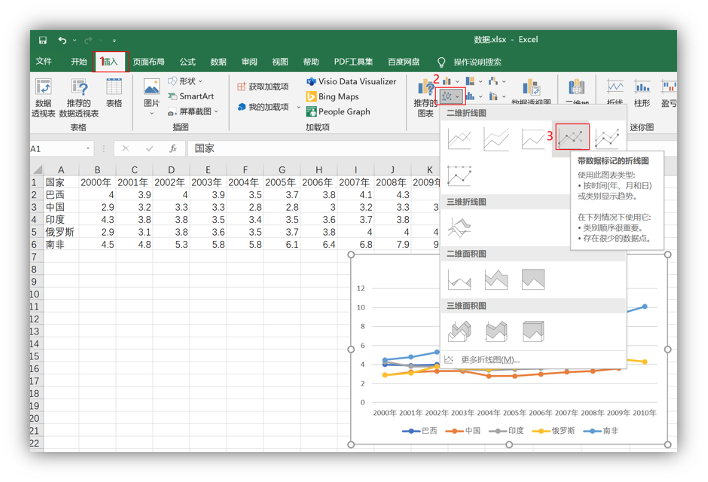The width and height of the screenshot is (708, 482).
Task: Open the 文件 menu
Action: pos(44,62)
